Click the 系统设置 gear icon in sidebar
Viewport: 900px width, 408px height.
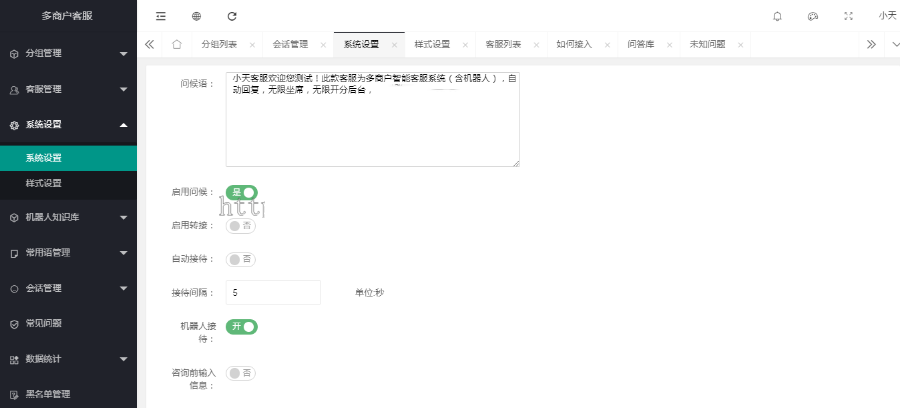click(14, 125)
